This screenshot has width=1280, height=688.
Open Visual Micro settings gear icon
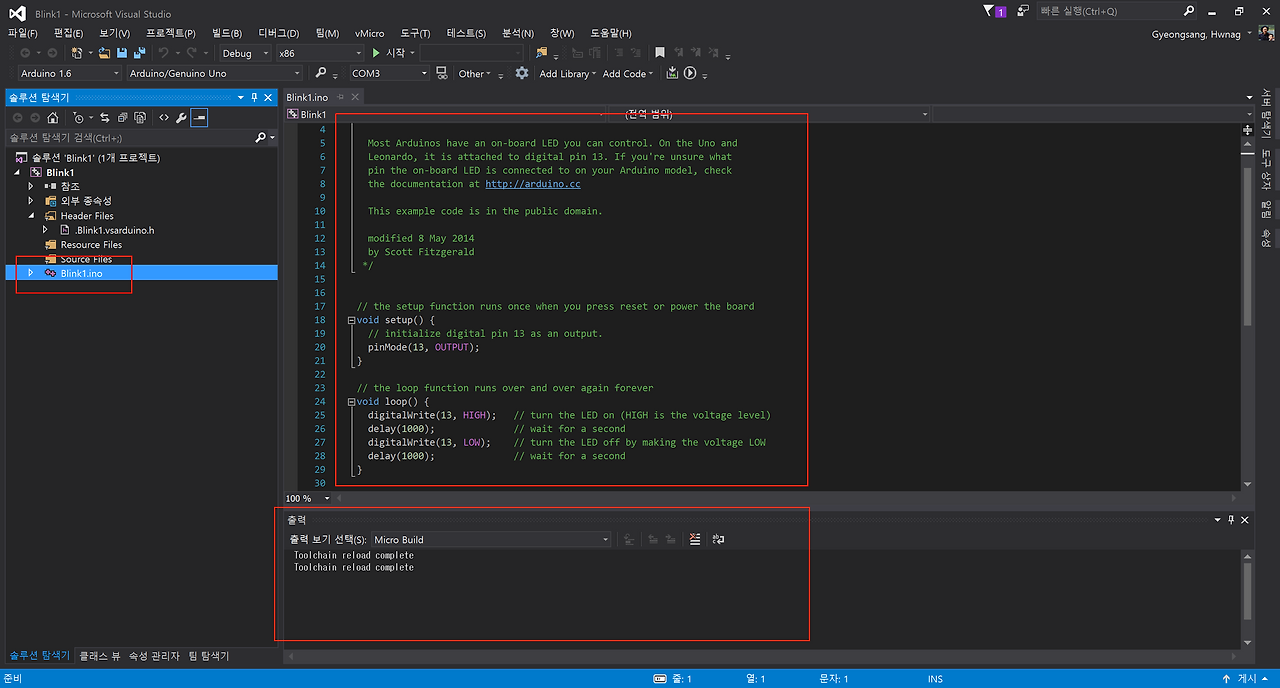pyautogui.click(x=521, y=73)
